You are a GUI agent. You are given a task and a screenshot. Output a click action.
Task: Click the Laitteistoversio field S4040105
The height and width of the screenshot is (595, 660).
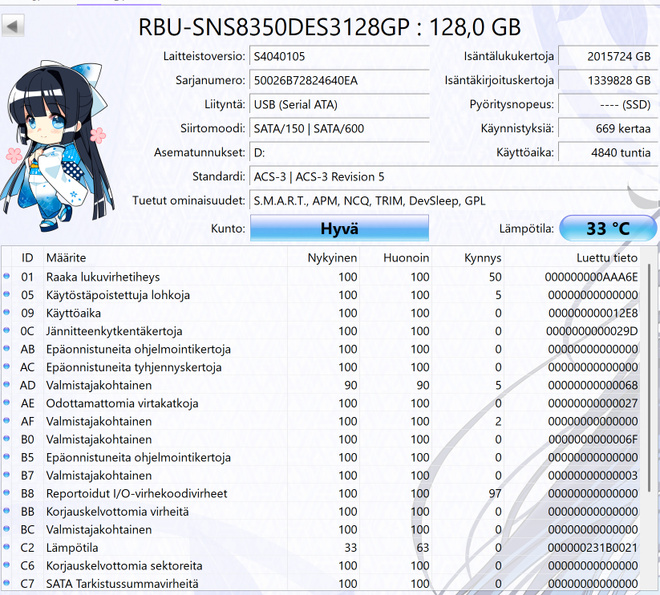tap(339, 56)
